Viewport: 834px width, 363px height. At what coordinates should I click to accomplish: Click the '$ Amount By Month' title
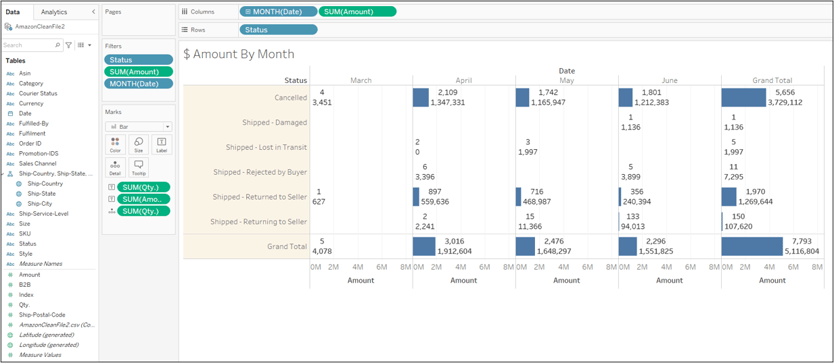239,54
